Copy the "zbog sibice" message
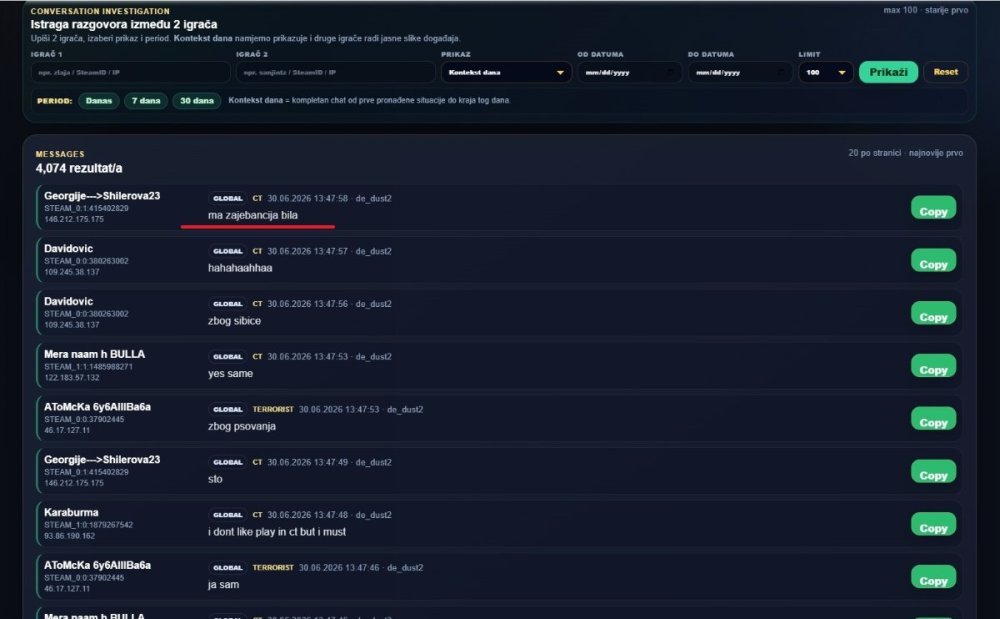 pos(933,314)
